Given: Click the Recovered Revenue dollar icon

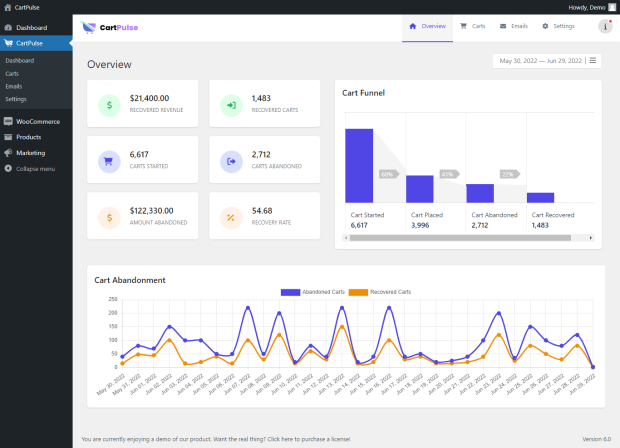Looking at the screenshot, I should 111,104.
